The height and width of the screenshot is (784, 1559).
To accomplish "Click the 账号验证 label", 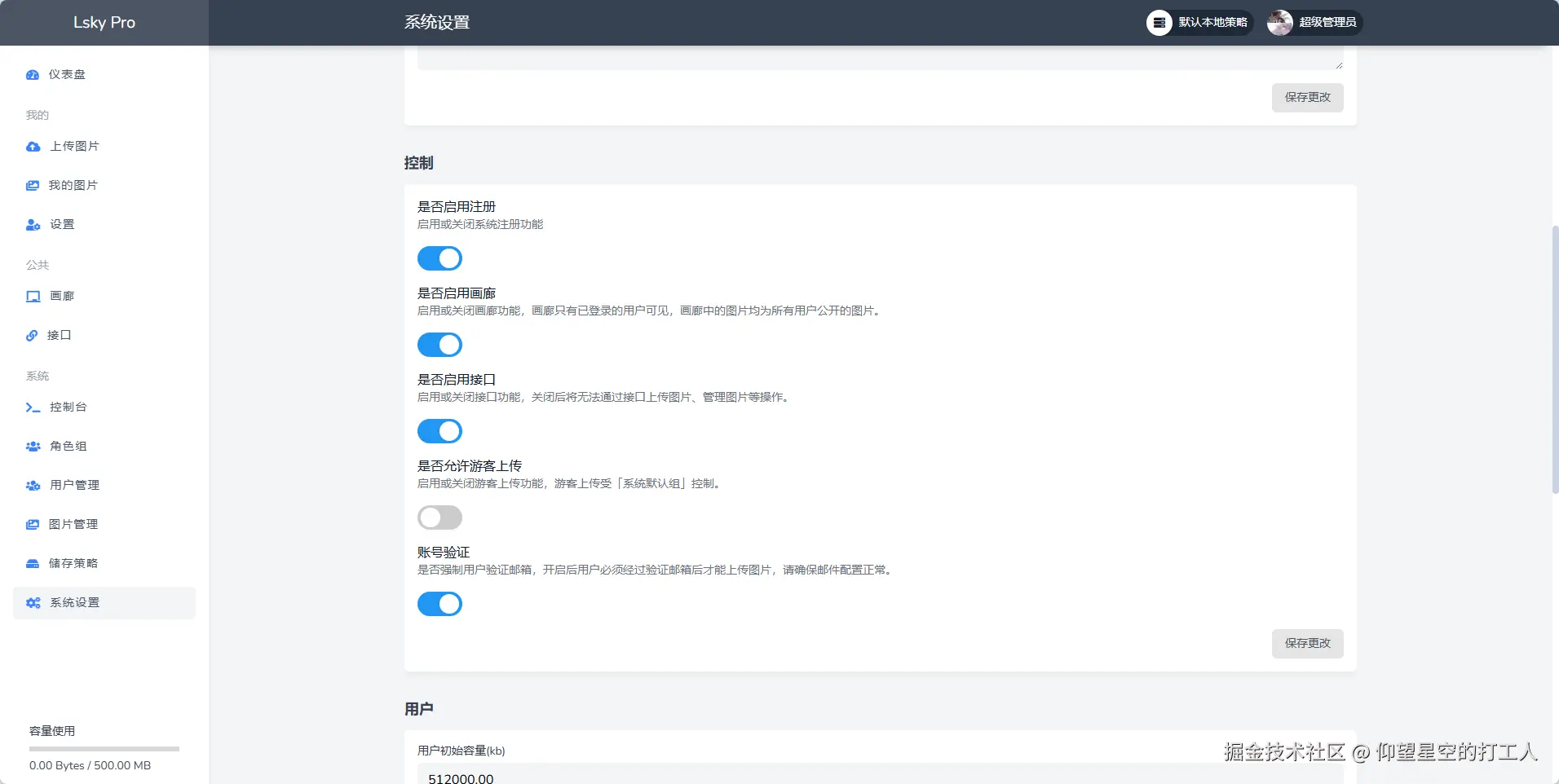I will pyautogui.click(x=444, y=553).
